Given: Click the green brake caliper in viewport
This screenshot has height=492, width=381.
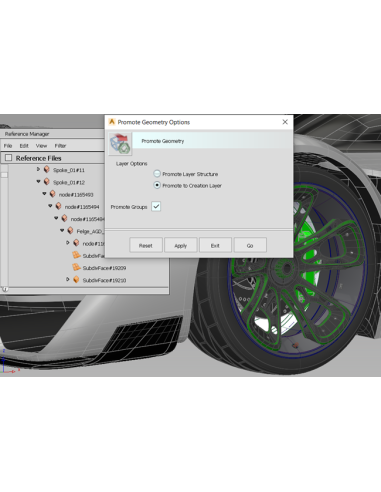Looking at the screenshot, I should click(309, 258).
